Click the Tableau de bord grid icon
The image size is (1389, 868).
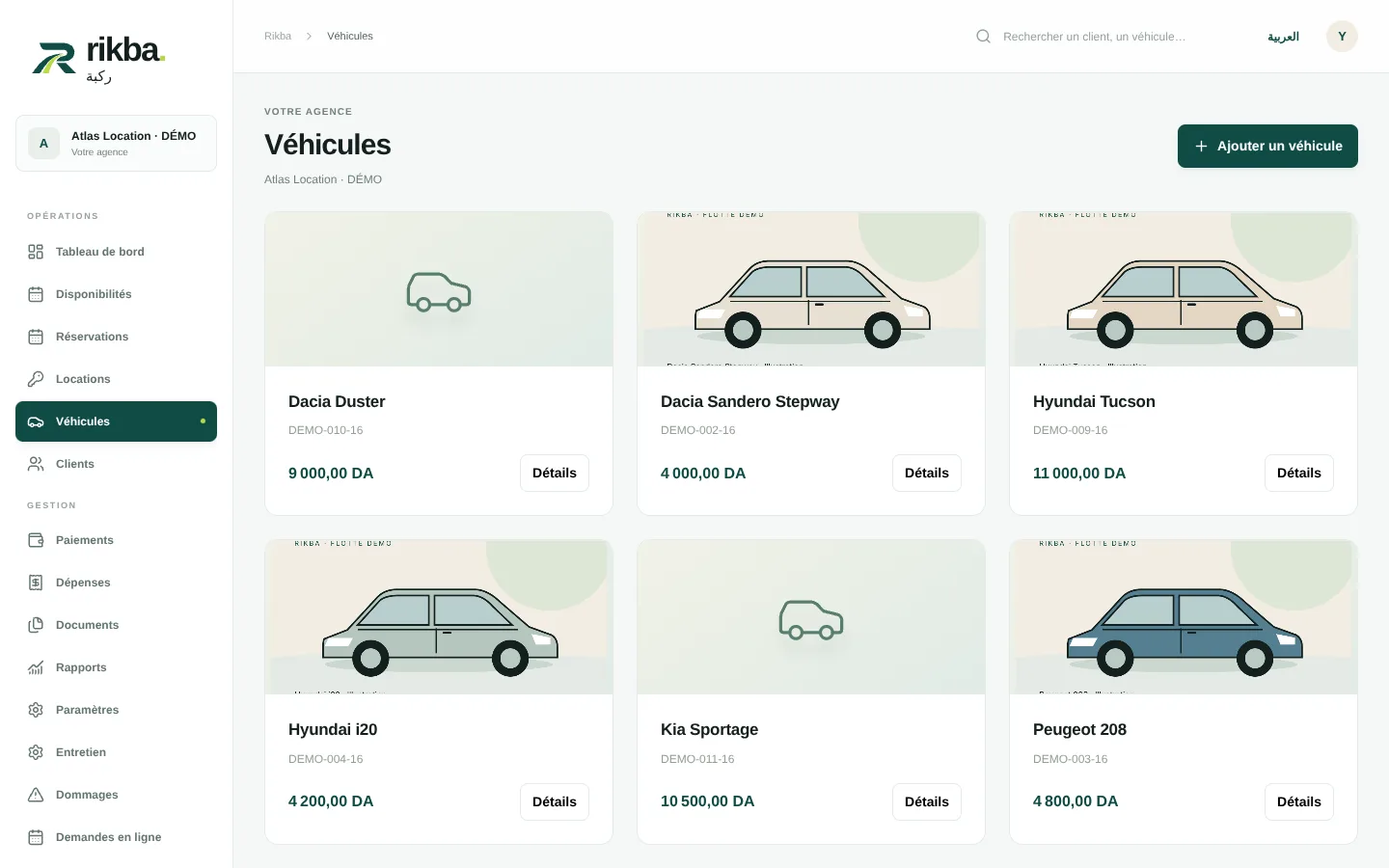(36, 252)
